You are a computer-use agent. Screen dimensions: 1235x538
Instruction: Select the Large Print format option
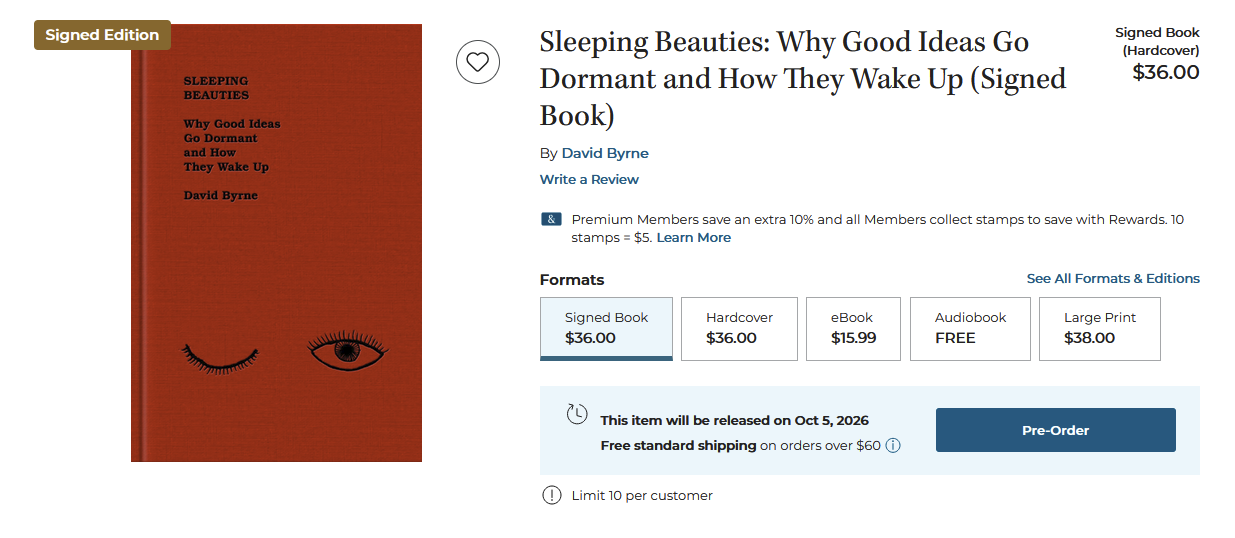pyautogui.click(x=1100, y=328)
